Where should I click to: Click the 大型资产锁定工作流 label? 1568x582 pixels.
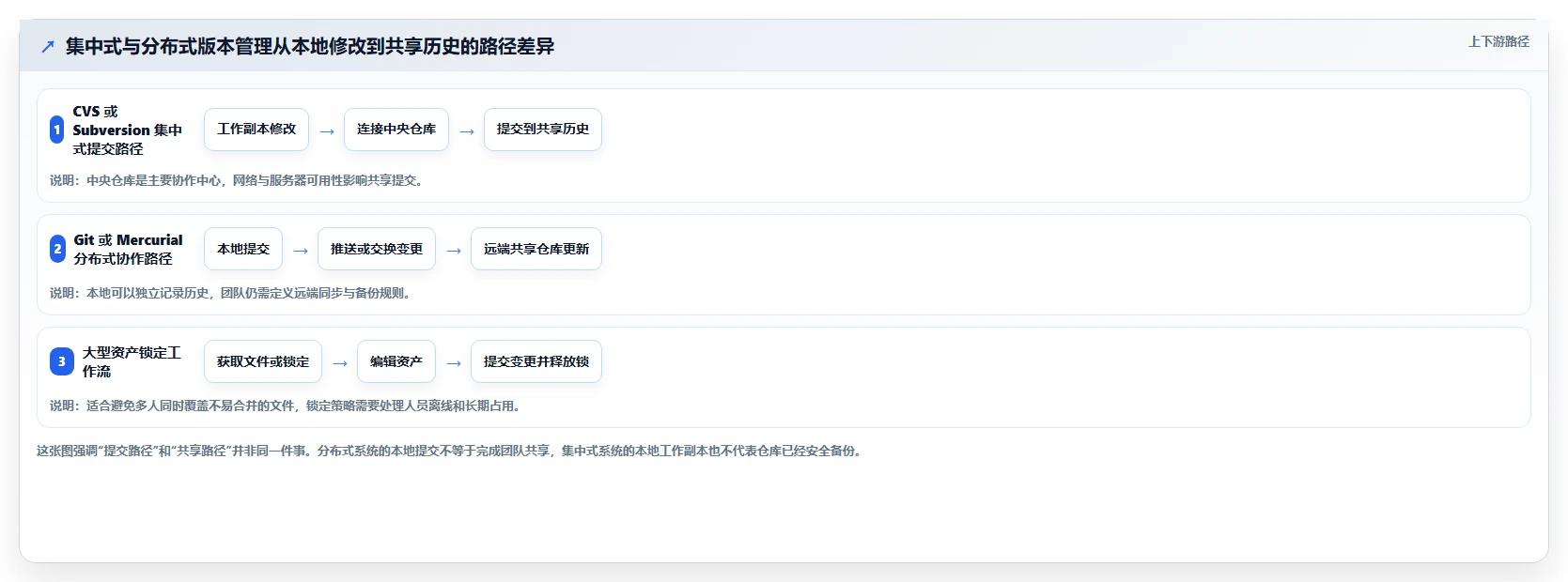click(x=132, y=361)
